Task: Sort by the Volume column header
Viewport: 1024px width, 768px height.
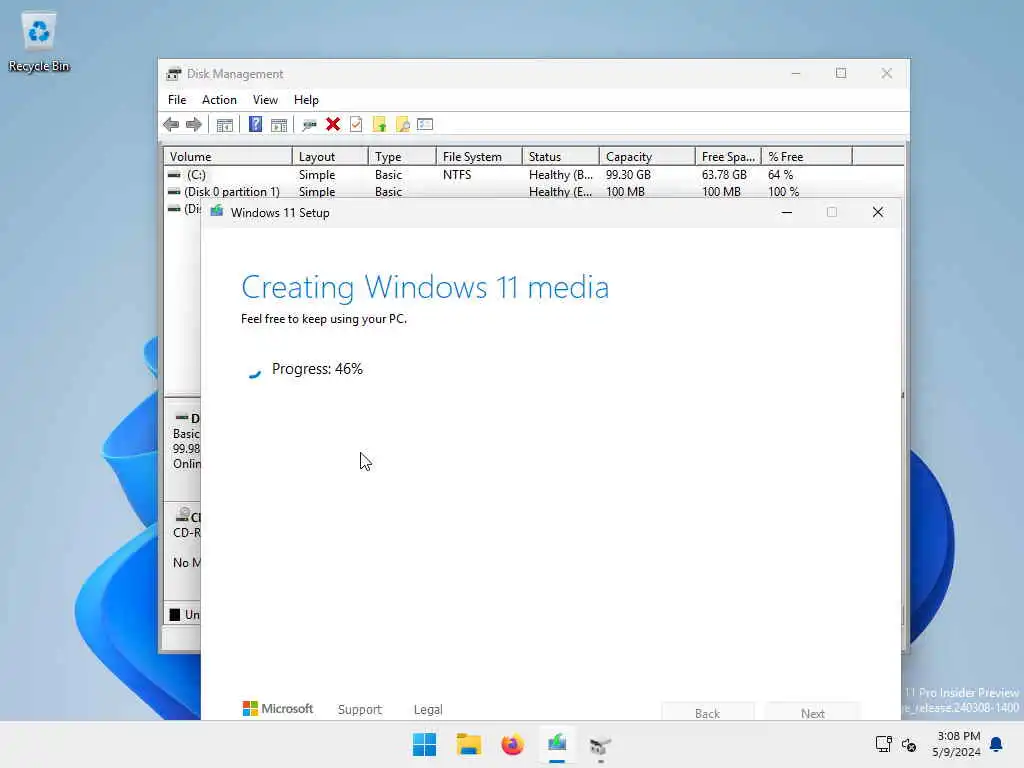Action: pos(228,157)
